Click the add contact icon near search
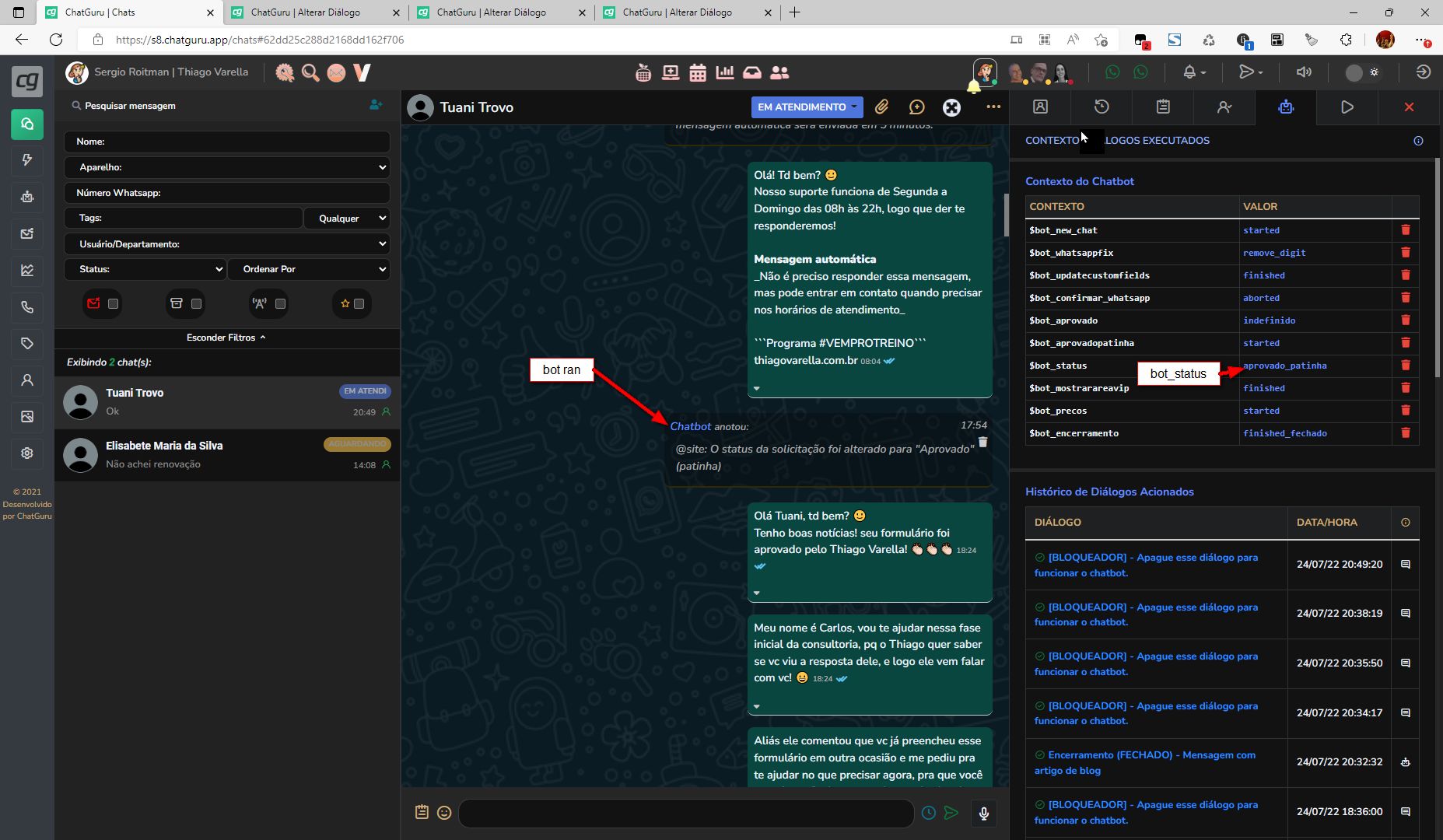The width and height of the screenshot is (1443, 840). (x=376, y=105)
